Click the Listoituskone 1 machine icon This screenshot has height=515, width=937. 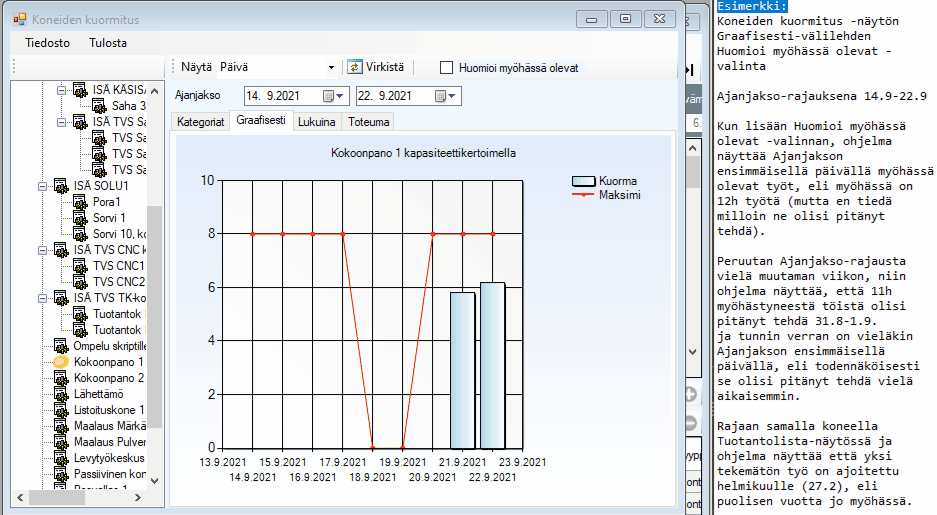(x=62, y=410)
